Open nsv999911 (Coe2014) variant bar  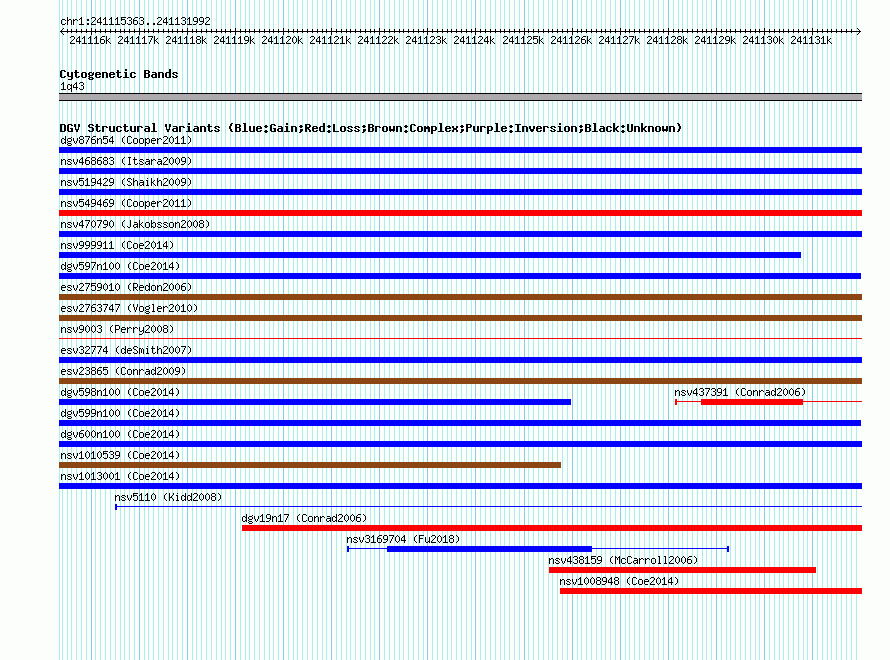pos(430,255)
